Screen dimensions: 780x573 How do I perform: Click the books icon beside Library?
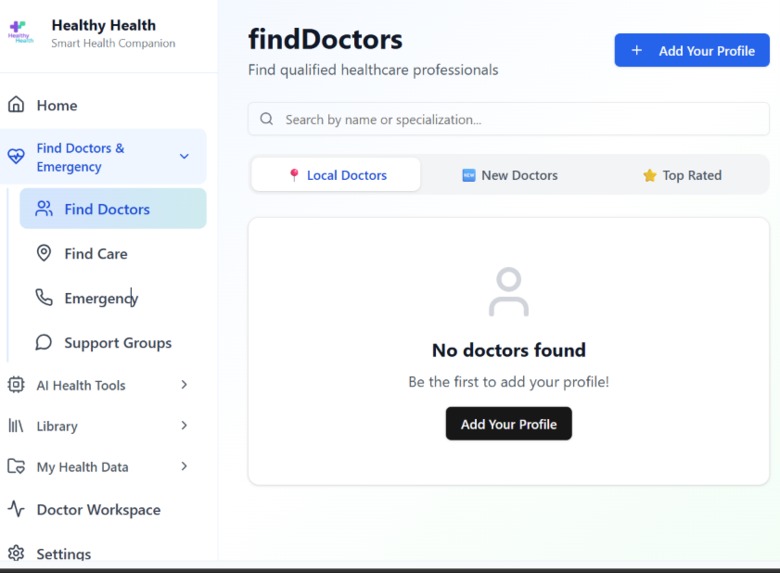[16, 426]
